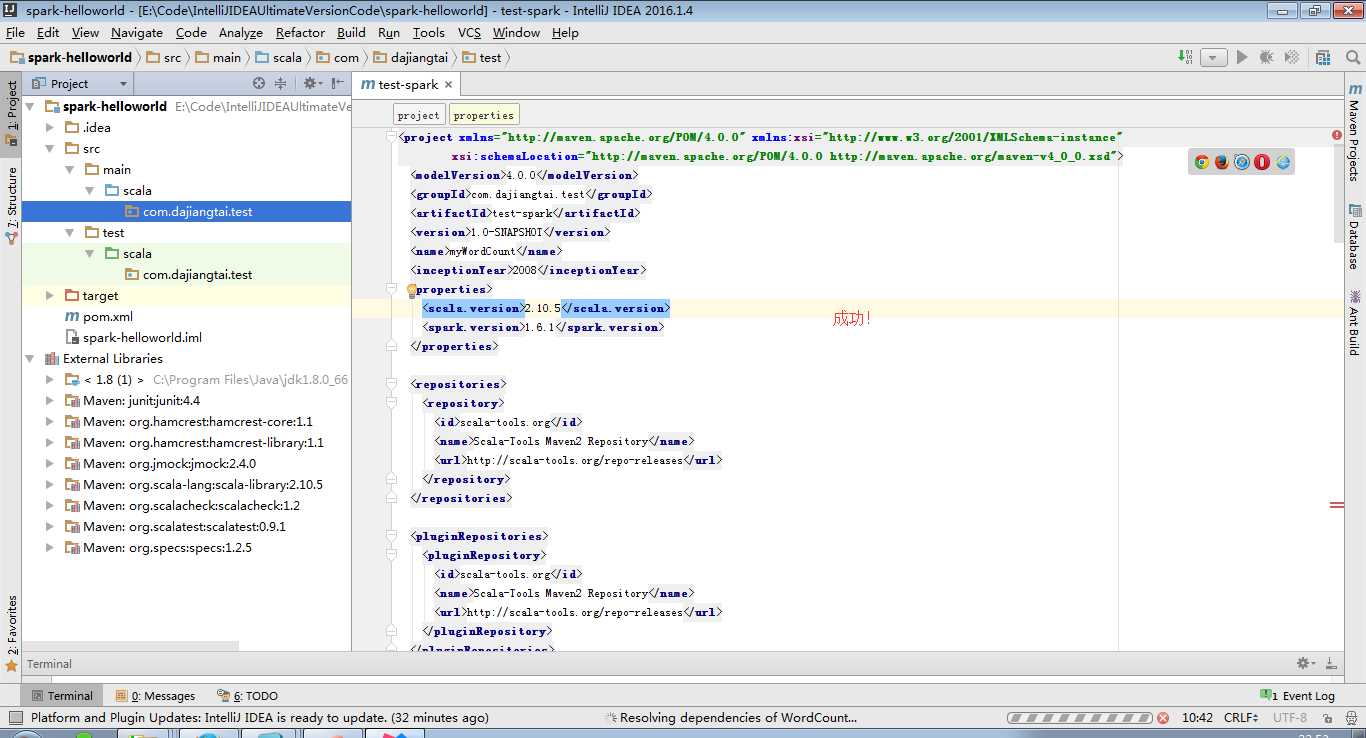Click the red error indicator in editor
Screen dimensions: 1366x738
pyautogui.click(x=1336, y=135)
